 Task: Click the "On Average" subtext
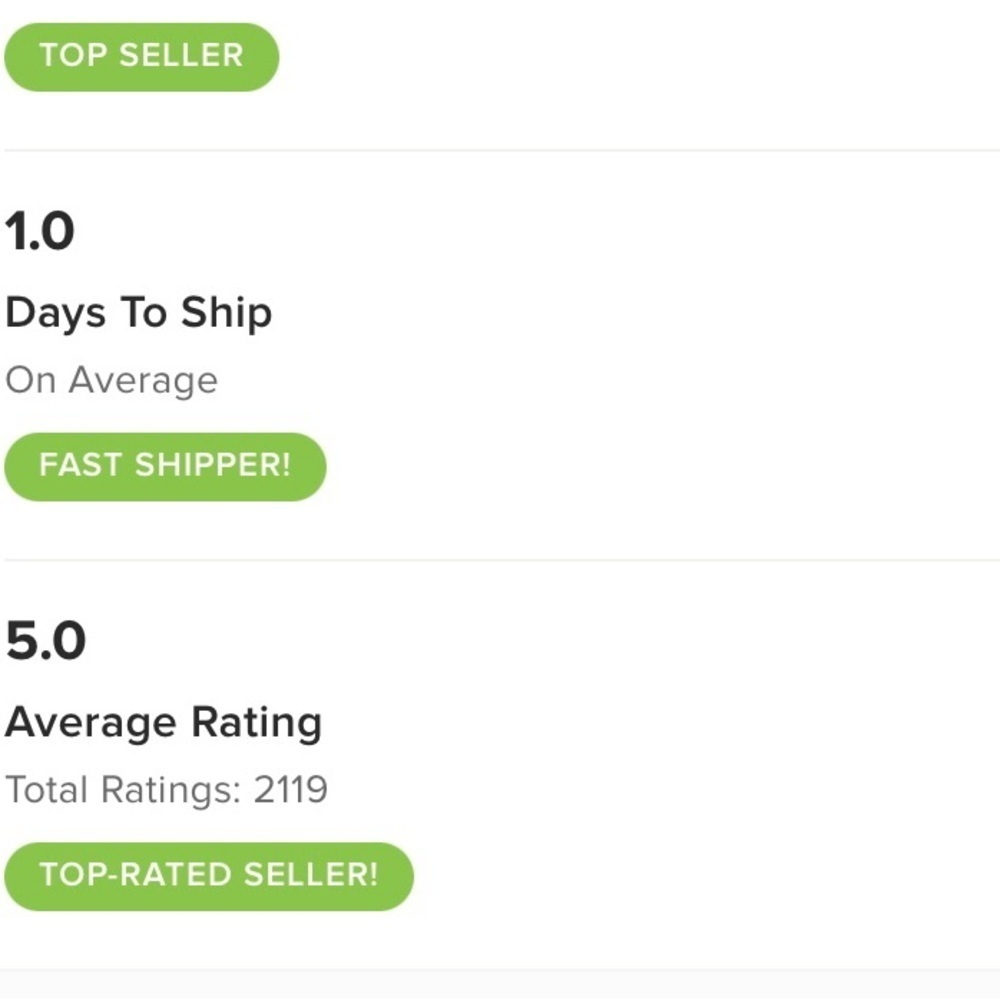point(111,381)
